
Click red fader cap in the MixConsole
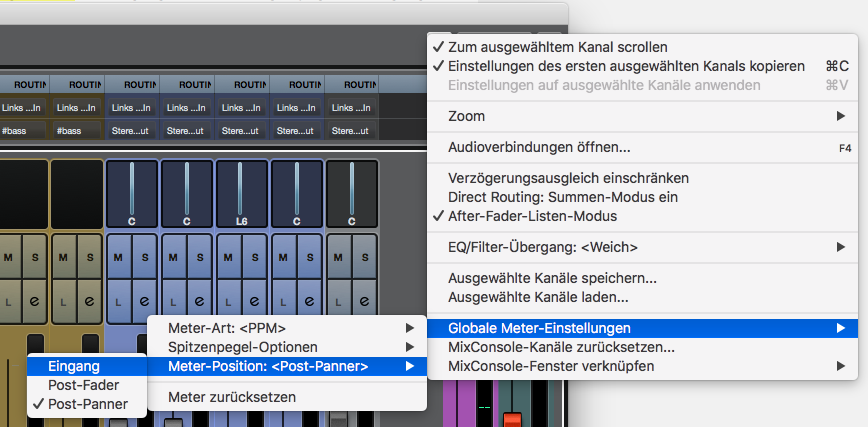coord(513,419)
